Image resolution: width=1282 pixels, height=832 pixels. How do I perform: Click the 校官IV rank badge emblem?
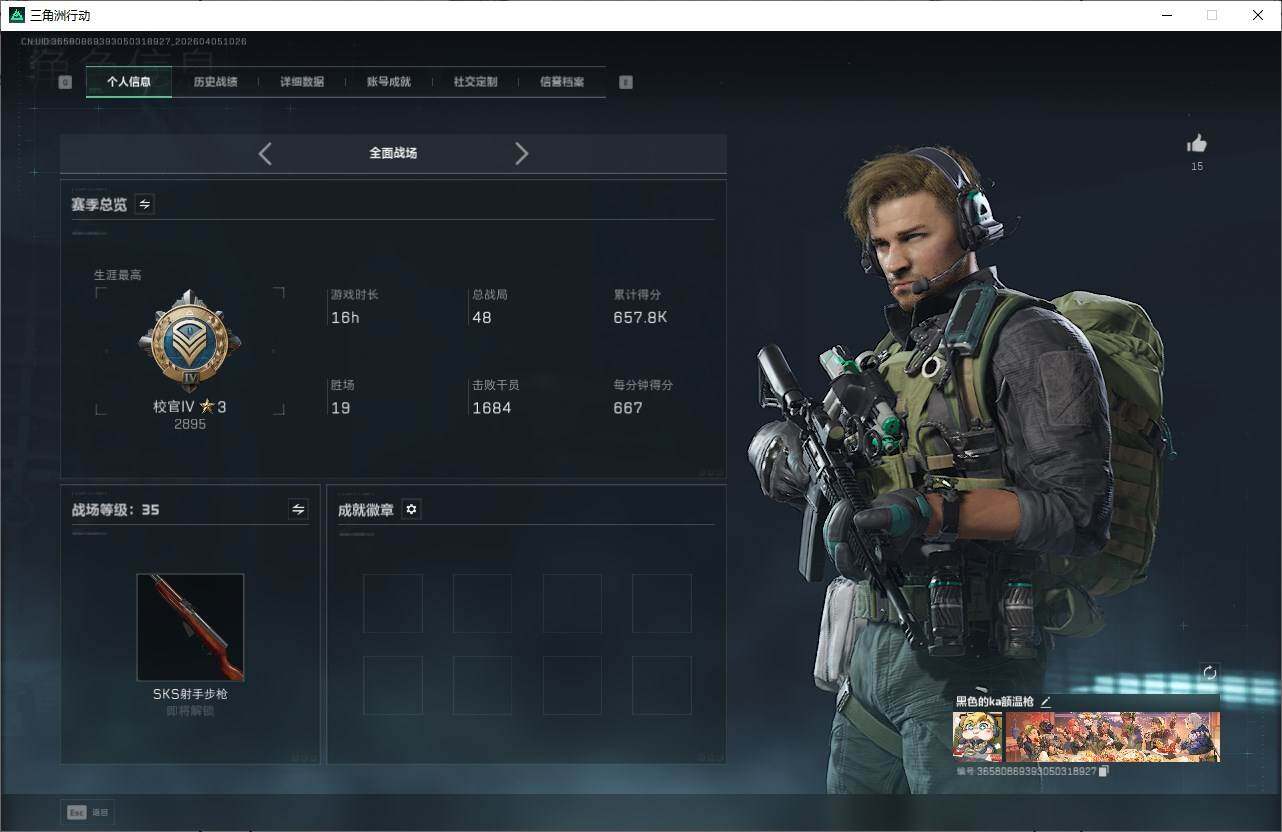point(190,342)
